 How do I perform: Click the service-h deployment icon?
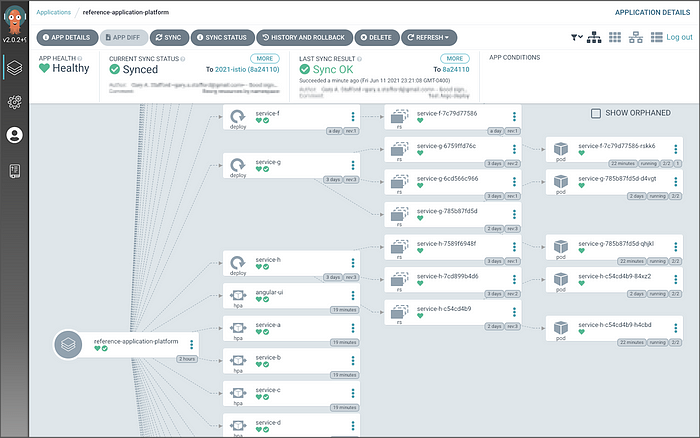(x=238, y=263)
